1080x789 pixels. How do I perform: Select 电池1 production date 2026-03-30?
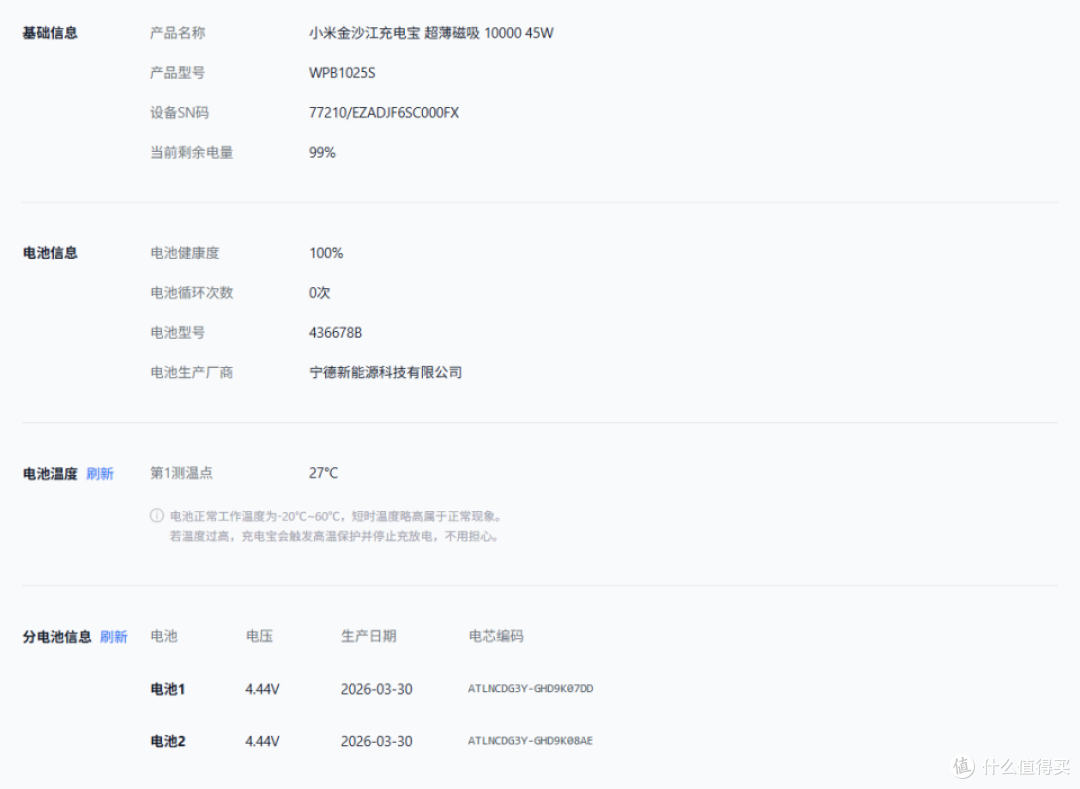(377, 689)
